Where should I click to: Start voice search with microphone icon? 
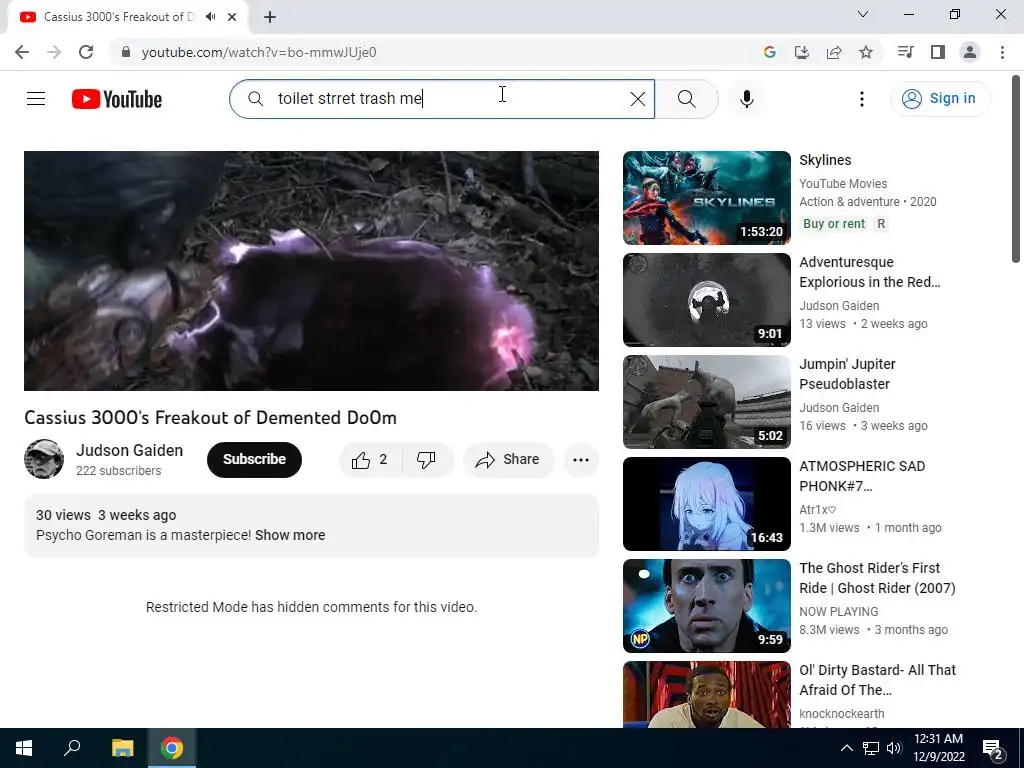(746, 99)
